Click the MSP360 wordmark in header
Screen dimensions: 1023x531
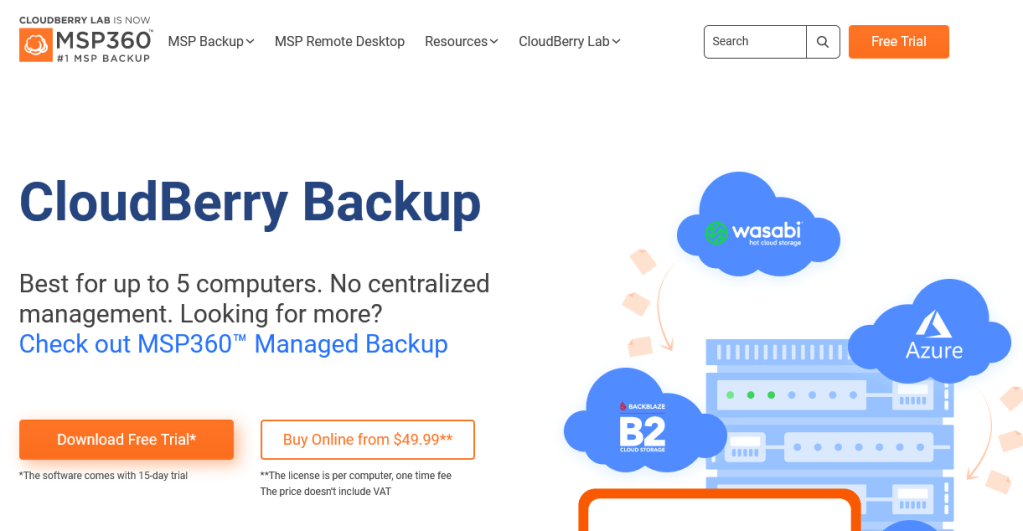point(104,40)
